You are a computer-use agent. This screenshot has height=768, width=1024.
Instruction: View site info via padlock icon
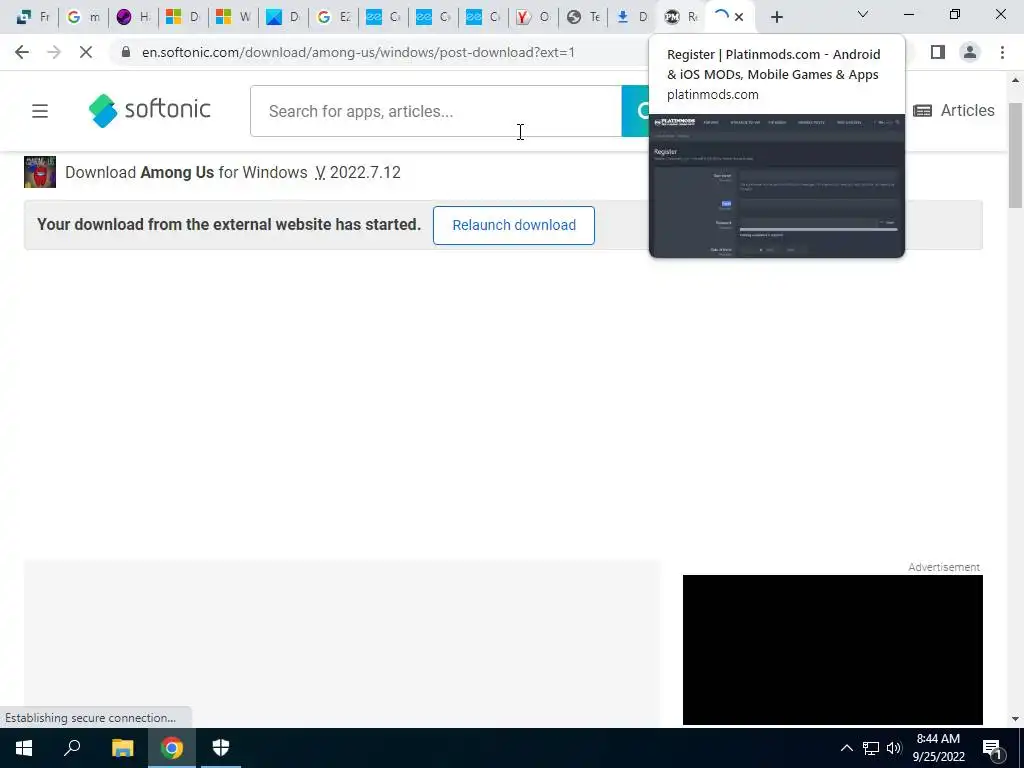(x=126, y=52)
